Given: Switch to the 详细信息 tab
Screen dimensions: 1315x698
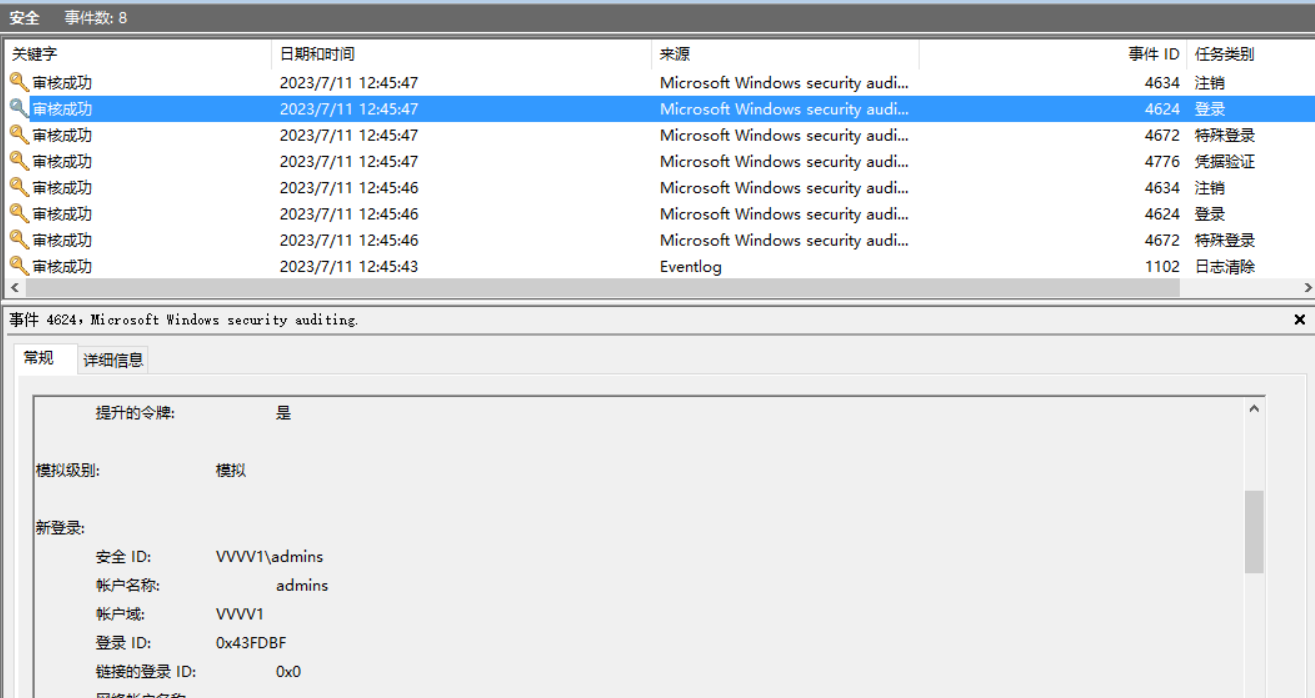Looking at the screenshot, I should pyautogui.click(x=113, y=360).
